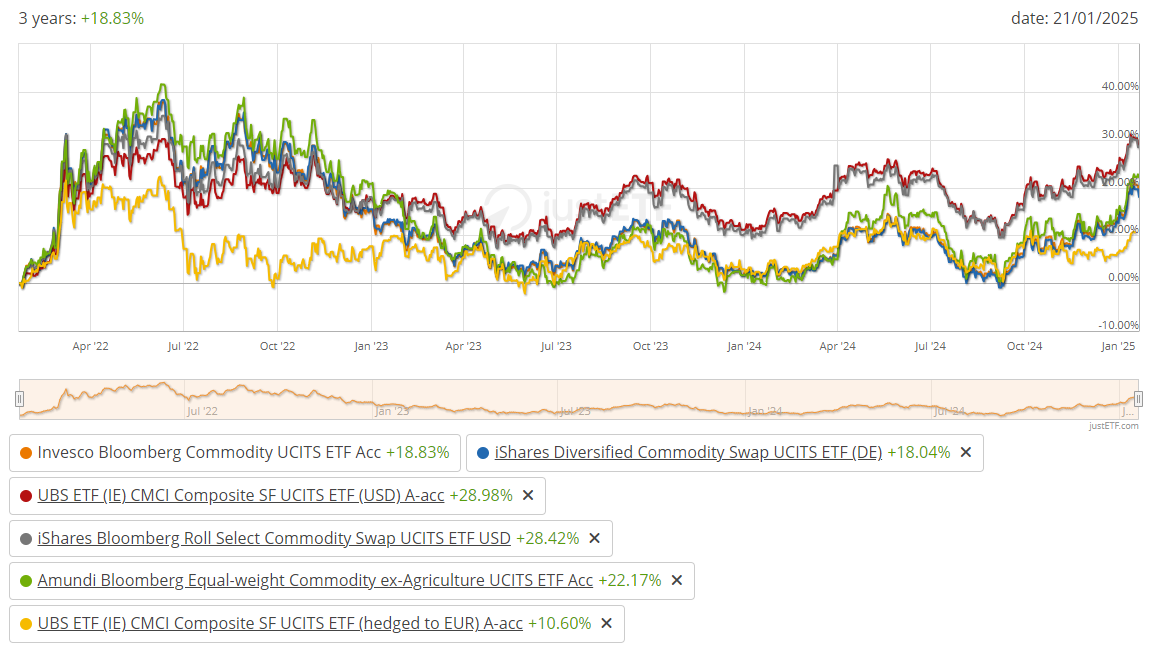Image resolution: width=1153 pixels, height=651 pixels.
Task: Click the orange Invesco Bloomberg color dot
Action: coord(26,453)
